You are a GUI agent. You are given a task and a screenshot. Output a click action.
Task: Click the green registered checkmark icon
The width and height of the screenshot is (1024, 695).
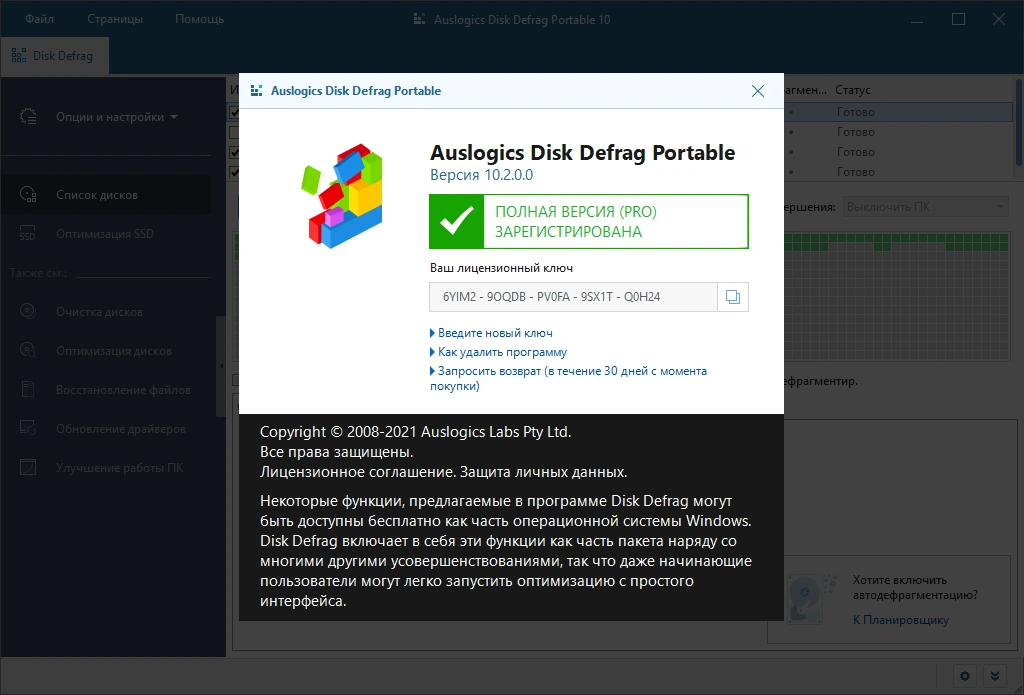(456, 221)
